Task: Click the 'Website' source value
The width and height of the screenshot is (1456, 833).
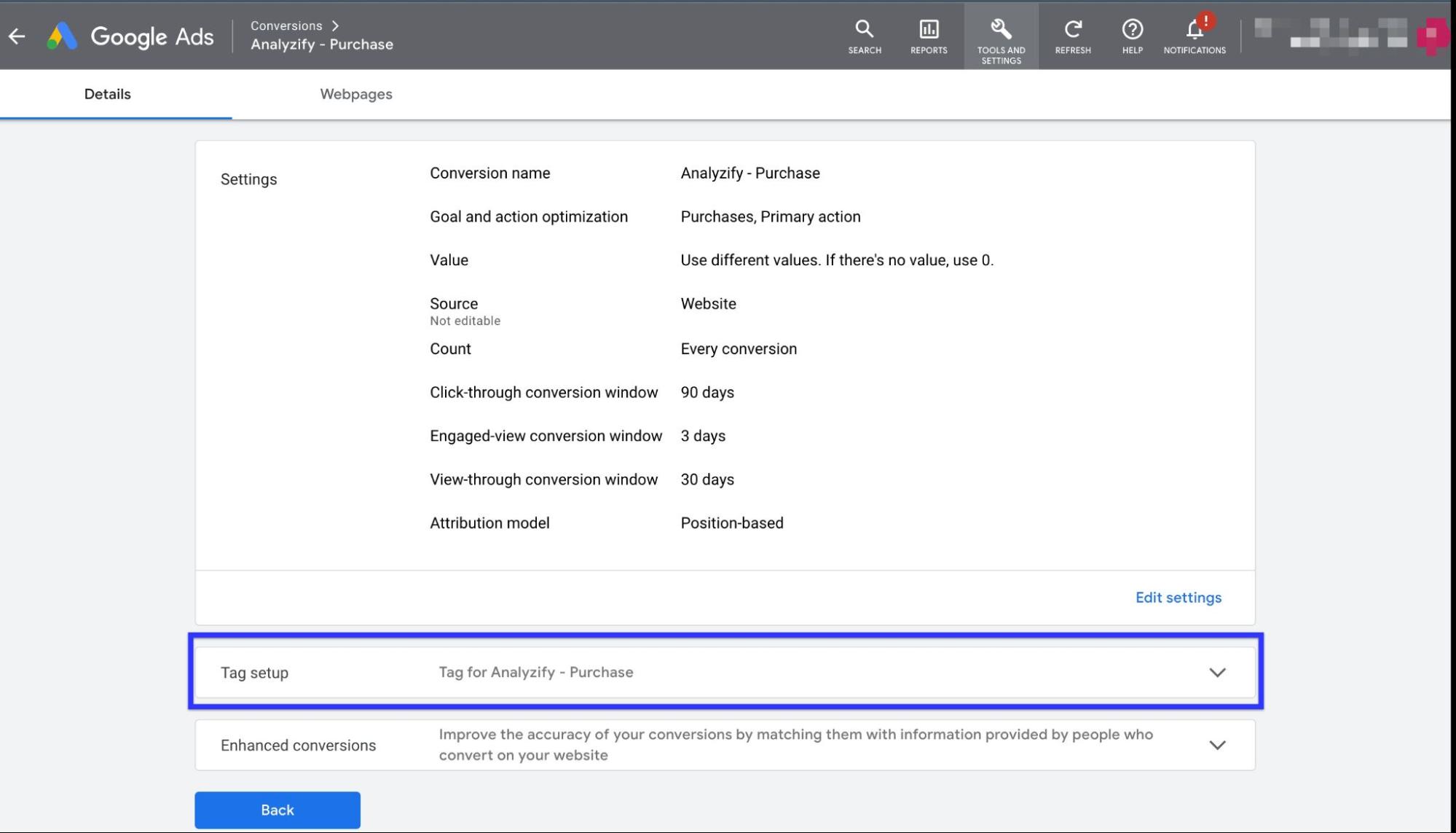Action: [x=708, y=304]
